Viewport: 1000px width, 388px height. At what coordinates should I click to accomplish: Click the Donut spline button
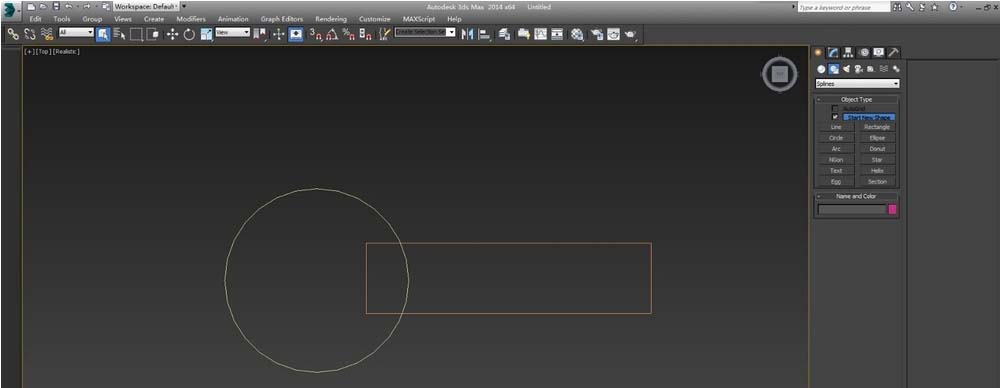(877, 149)
